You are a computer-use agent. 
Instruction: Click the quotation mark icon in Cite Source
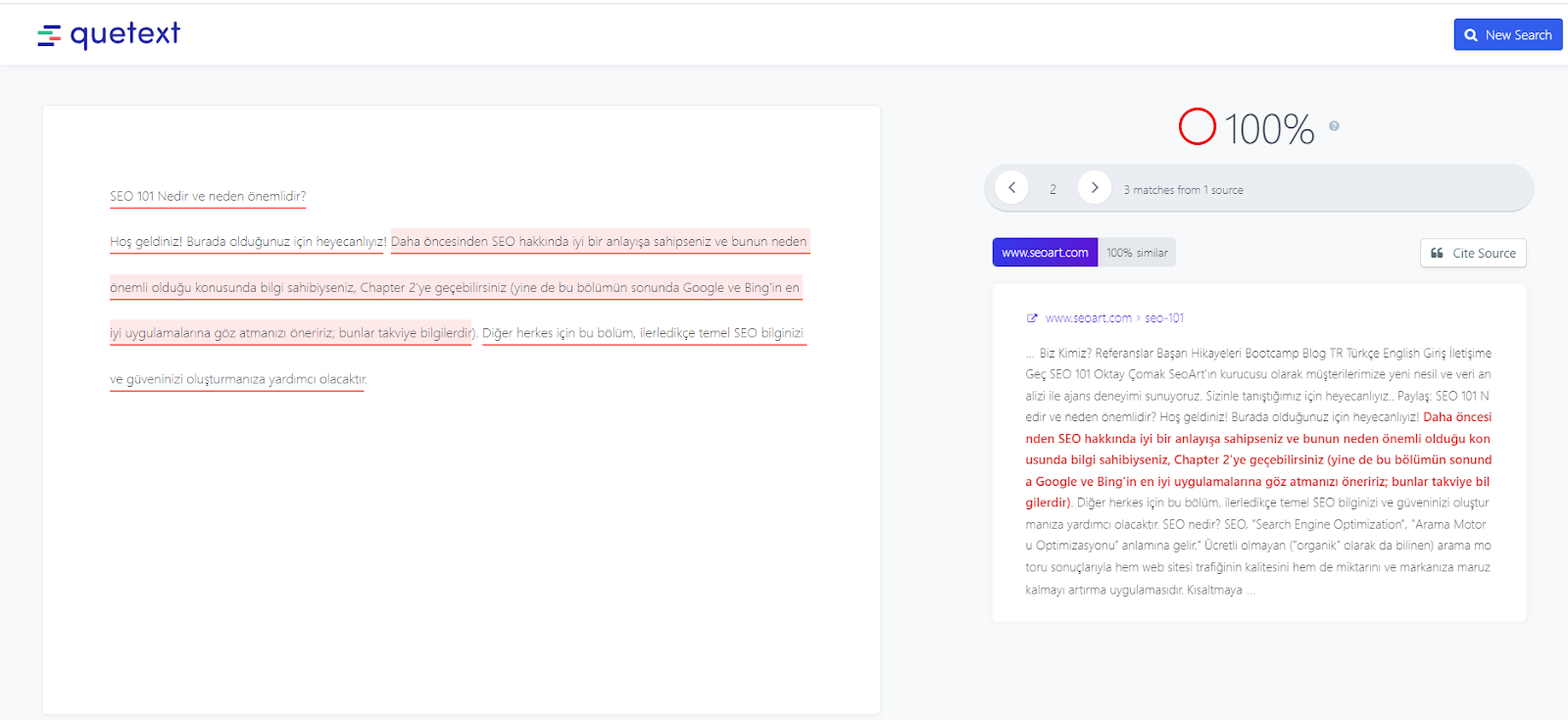pyautogui.click(x=1437, y=253)
